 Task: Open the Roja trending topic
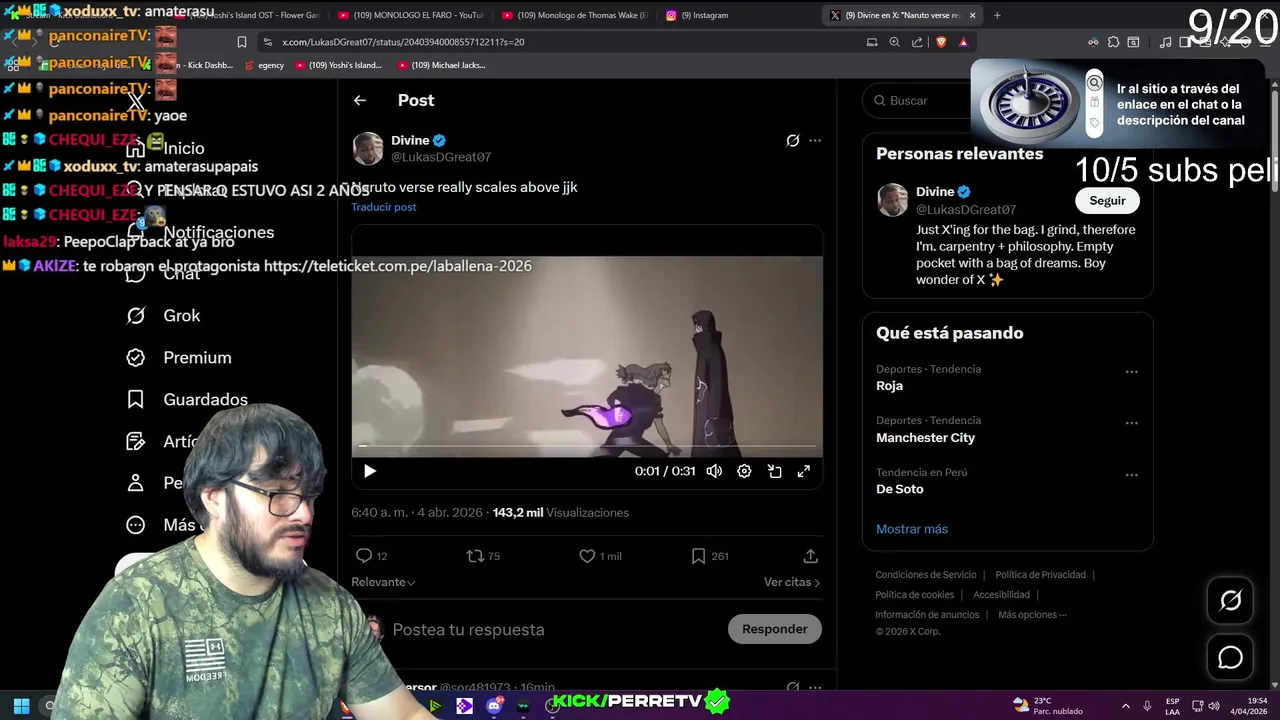pos(890,386)
